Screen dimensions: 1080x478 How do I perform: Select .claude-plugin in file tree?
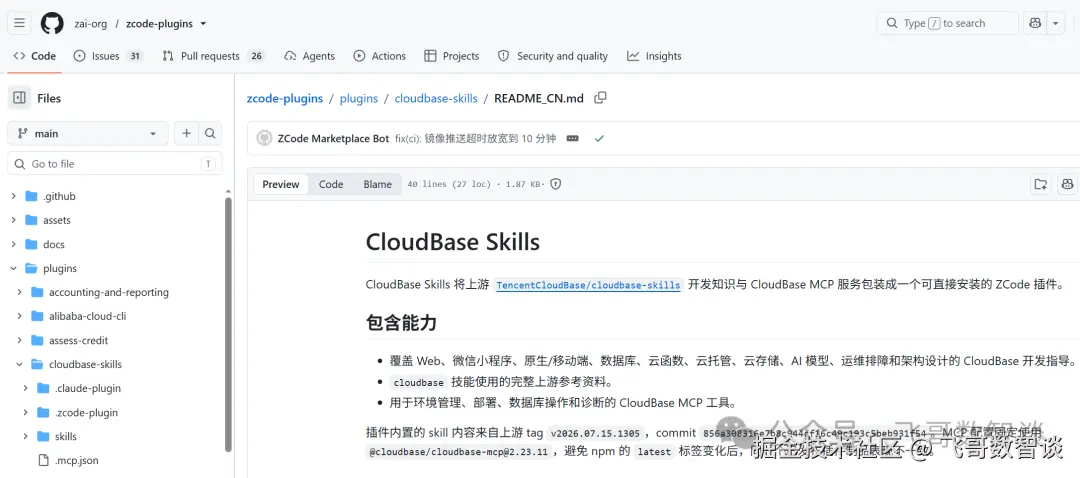click(88, 388)
